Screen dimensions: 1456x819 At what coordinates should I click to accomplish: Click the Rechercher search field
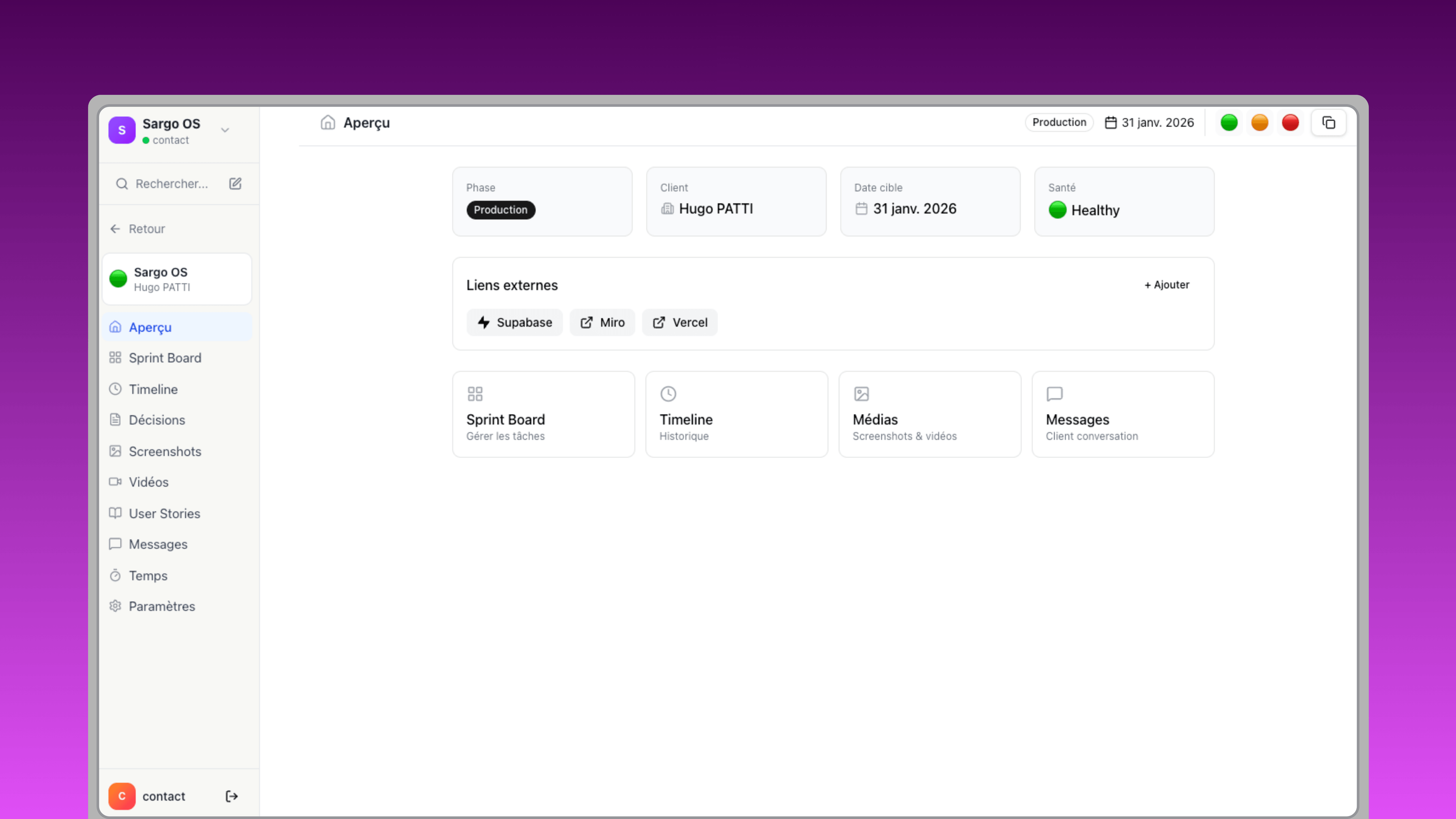coord(169,183)
